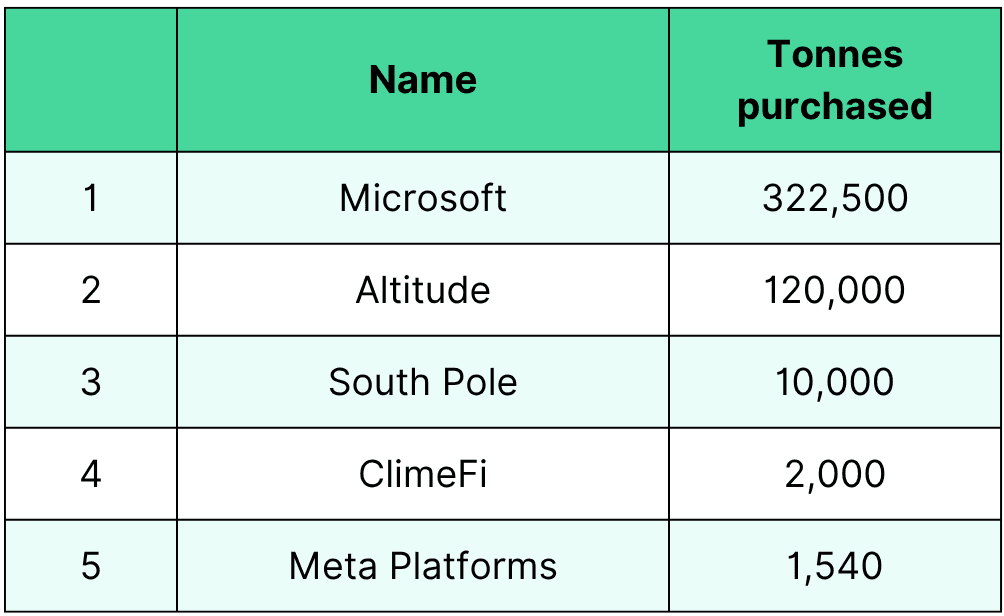Click the Name column header
The width and height of the screenshot is (1004, 616).
[423, 80]
